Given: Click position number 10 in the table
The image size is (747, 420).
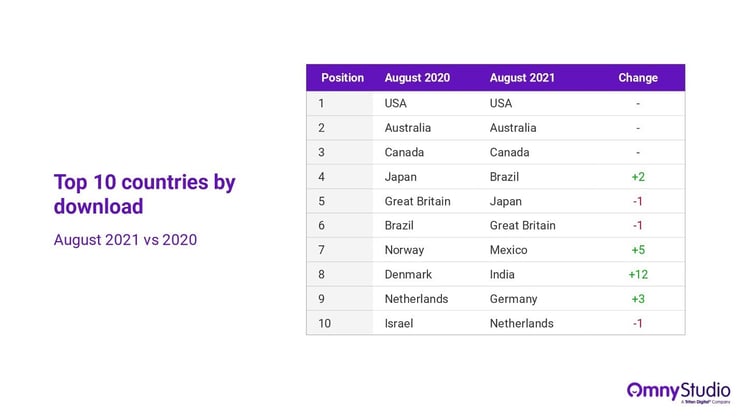Looking at the screenshot, I should click(324, 323).
